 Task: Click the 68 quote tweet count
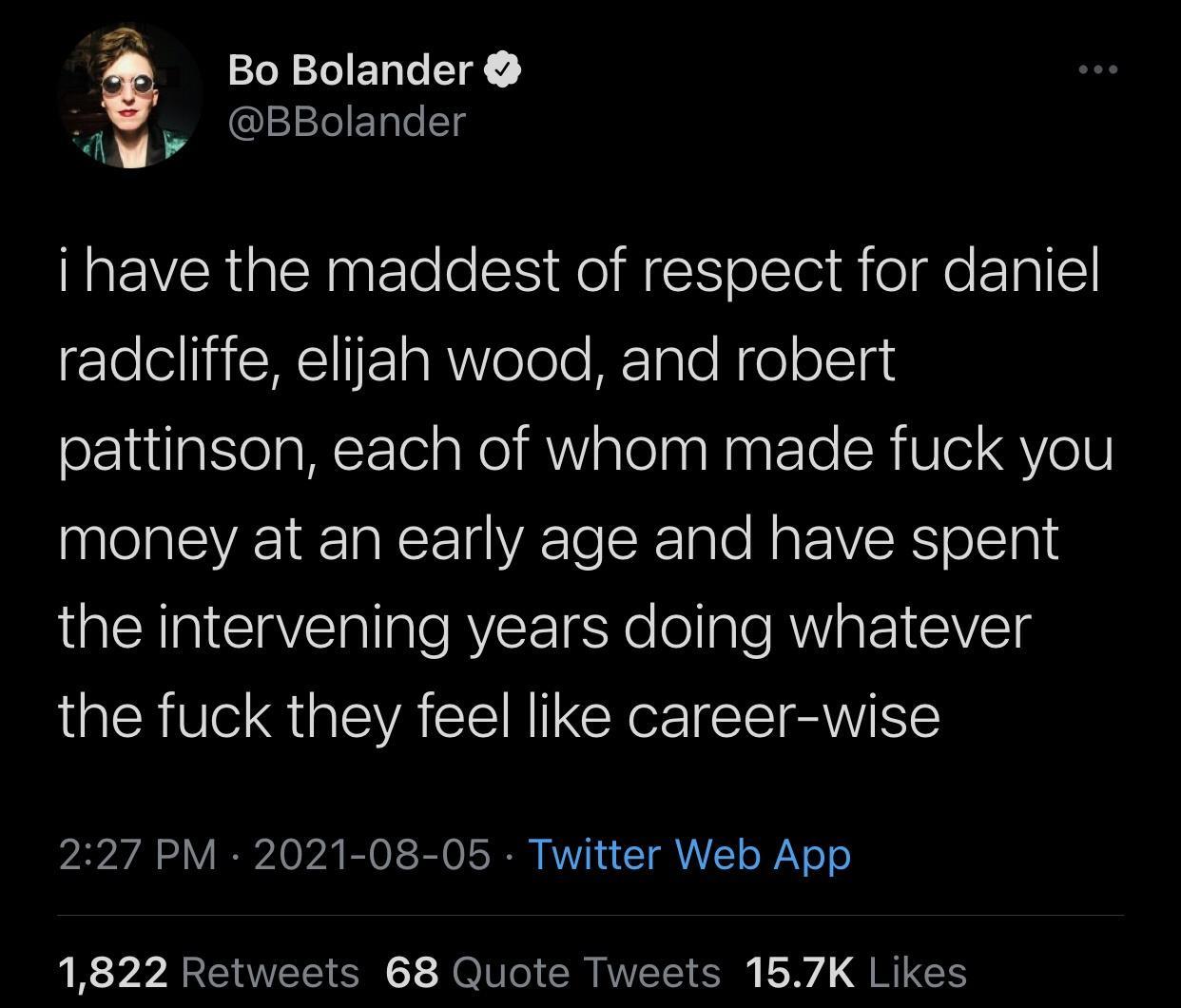[412, 972]
